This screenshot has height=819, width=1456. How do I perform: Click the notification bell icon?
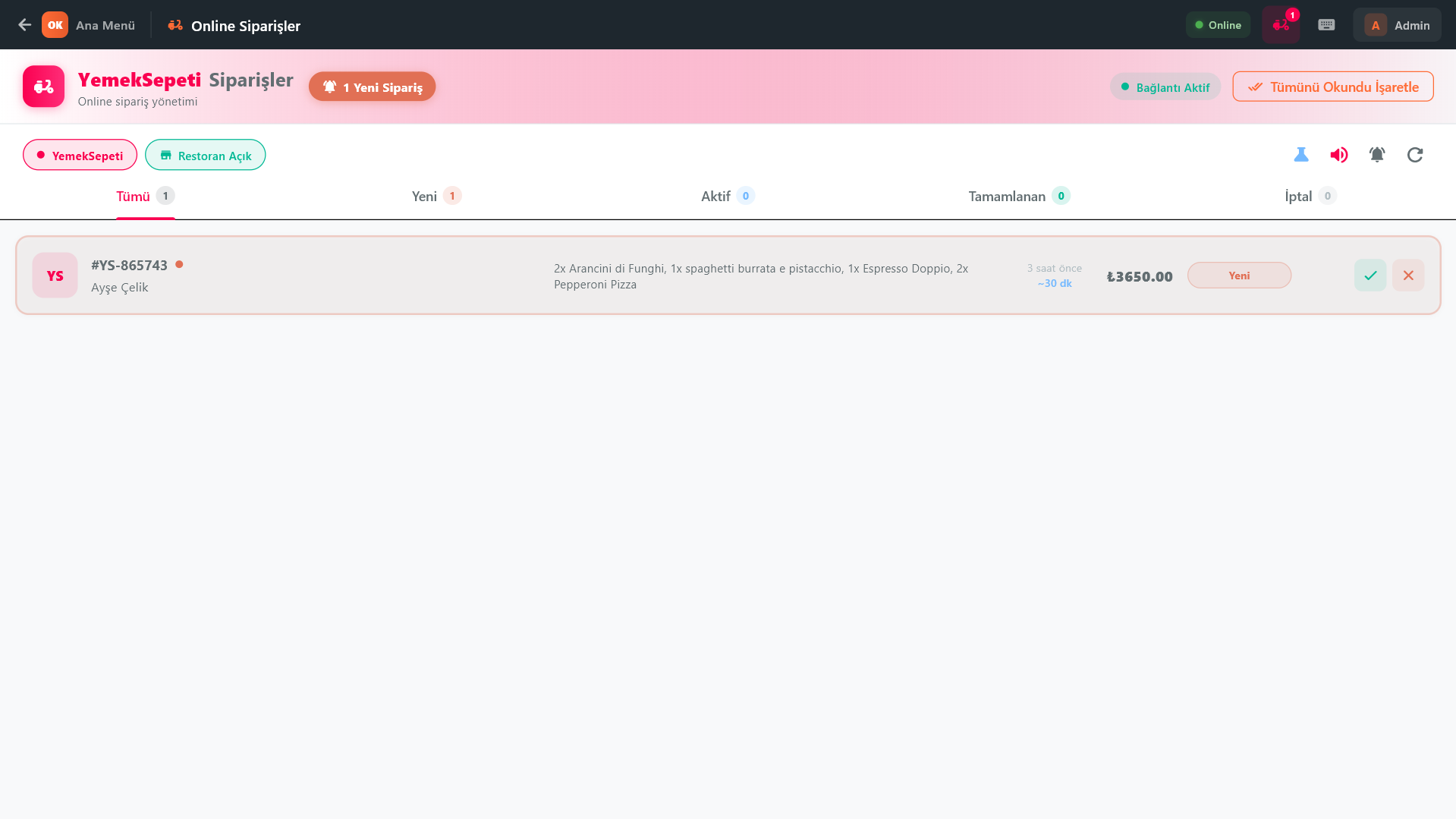click(1377, 154)
